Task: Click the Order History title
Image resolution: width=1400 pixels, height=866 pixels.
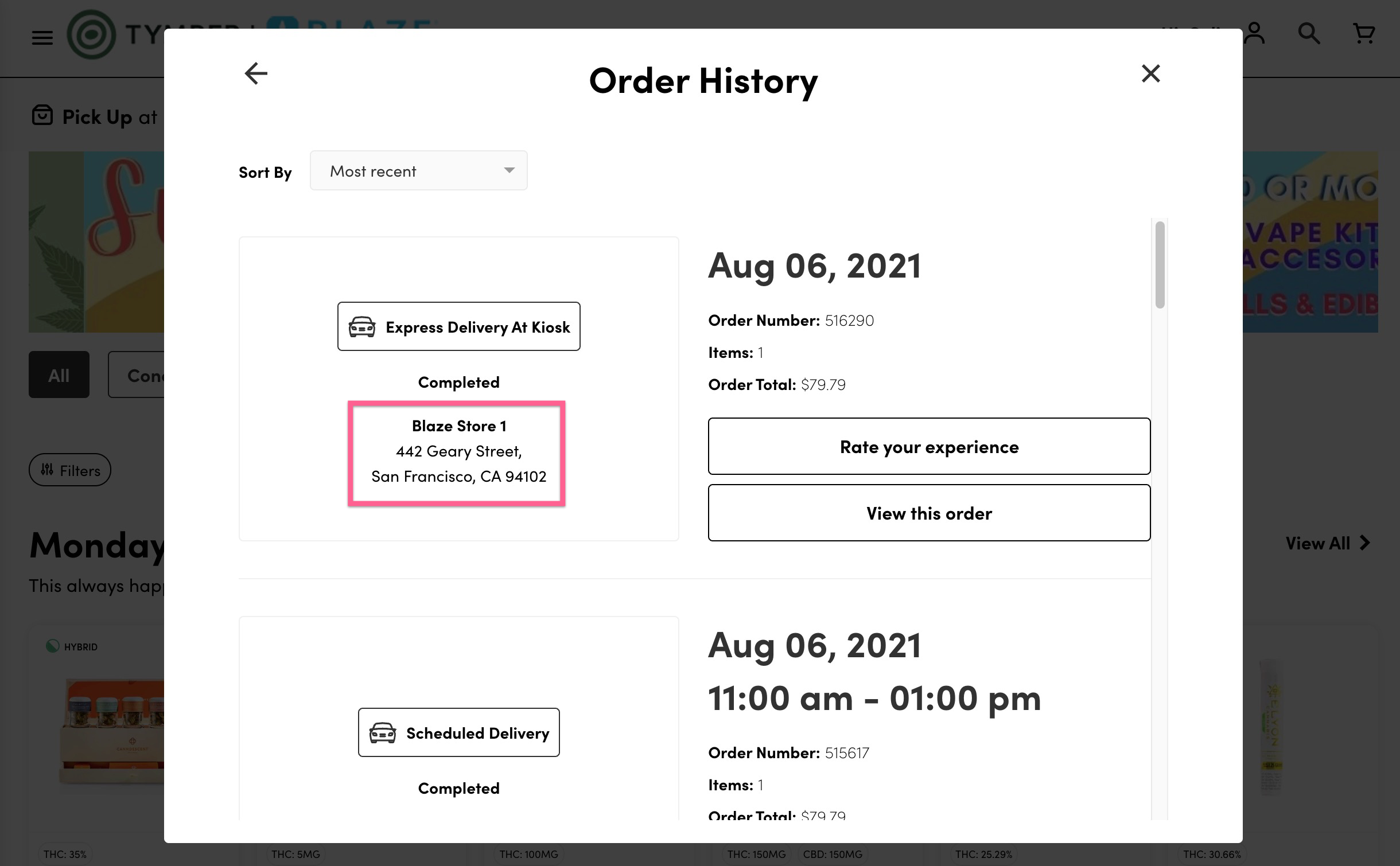Action: pos(703,81)
